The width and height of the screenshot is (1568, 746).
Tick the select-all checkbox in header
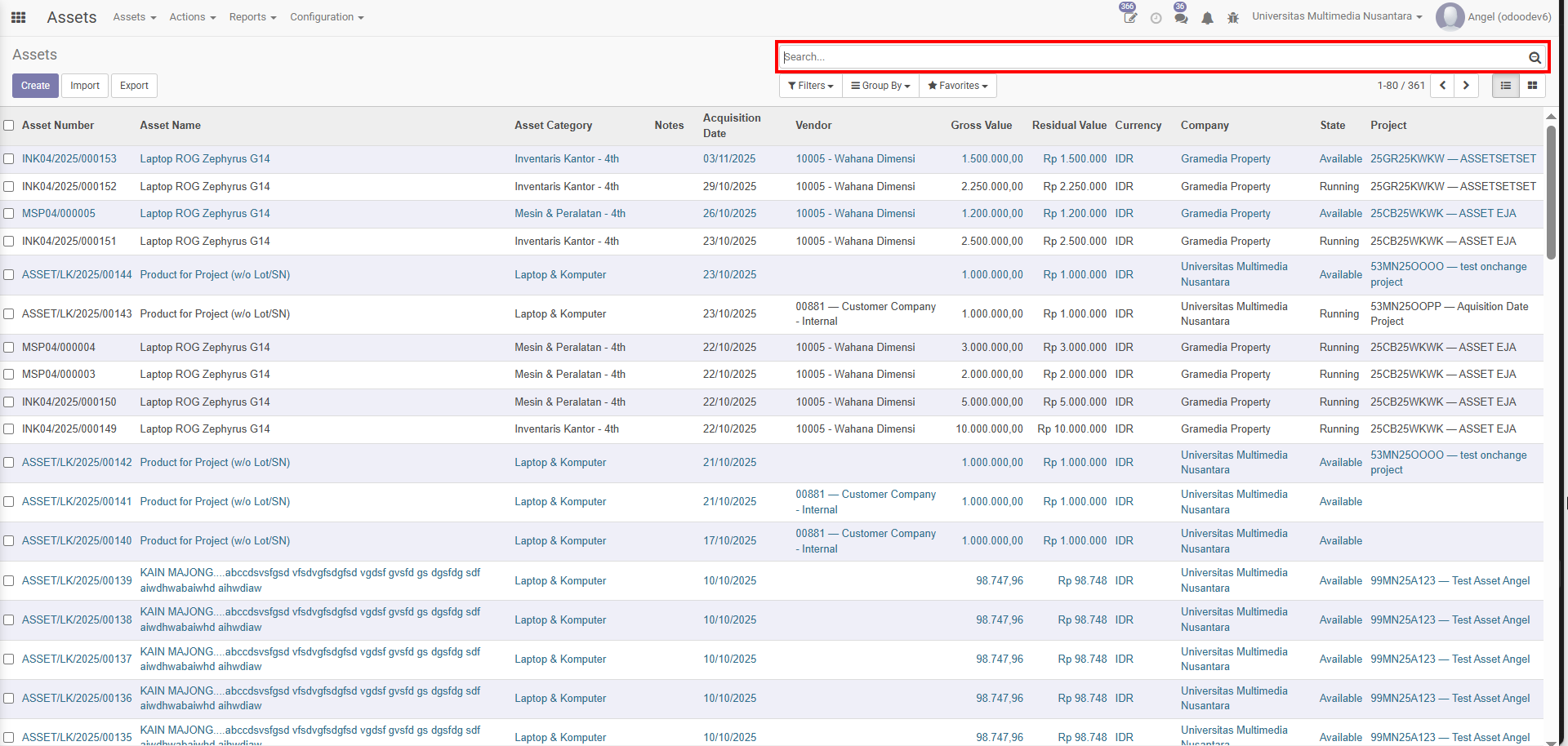(9, 126)
